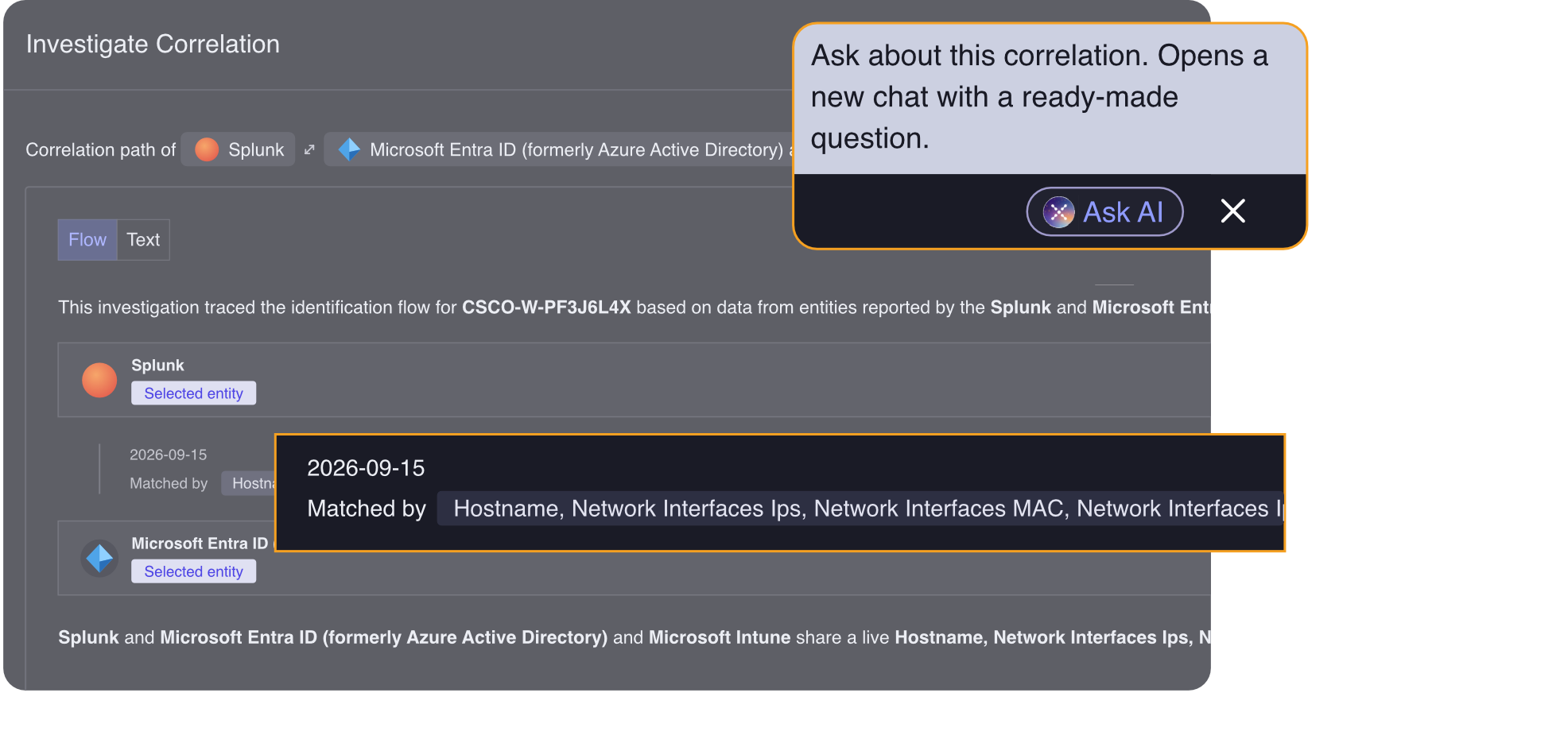1568x747 pixels.
Task: Click the large Splunk circle icon in flow card
Action: click(99, 380)
